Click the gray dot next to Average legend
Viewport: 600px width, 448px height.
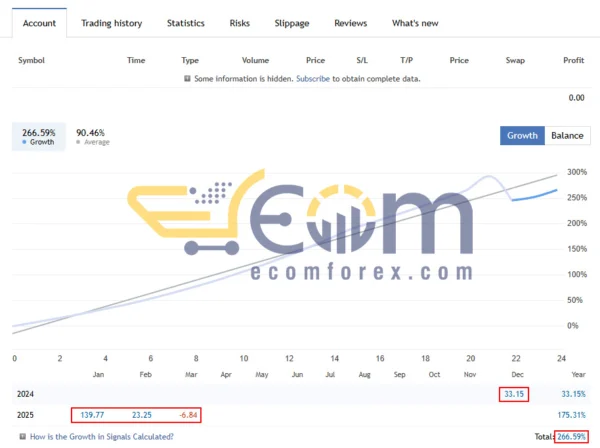[79, 142]
